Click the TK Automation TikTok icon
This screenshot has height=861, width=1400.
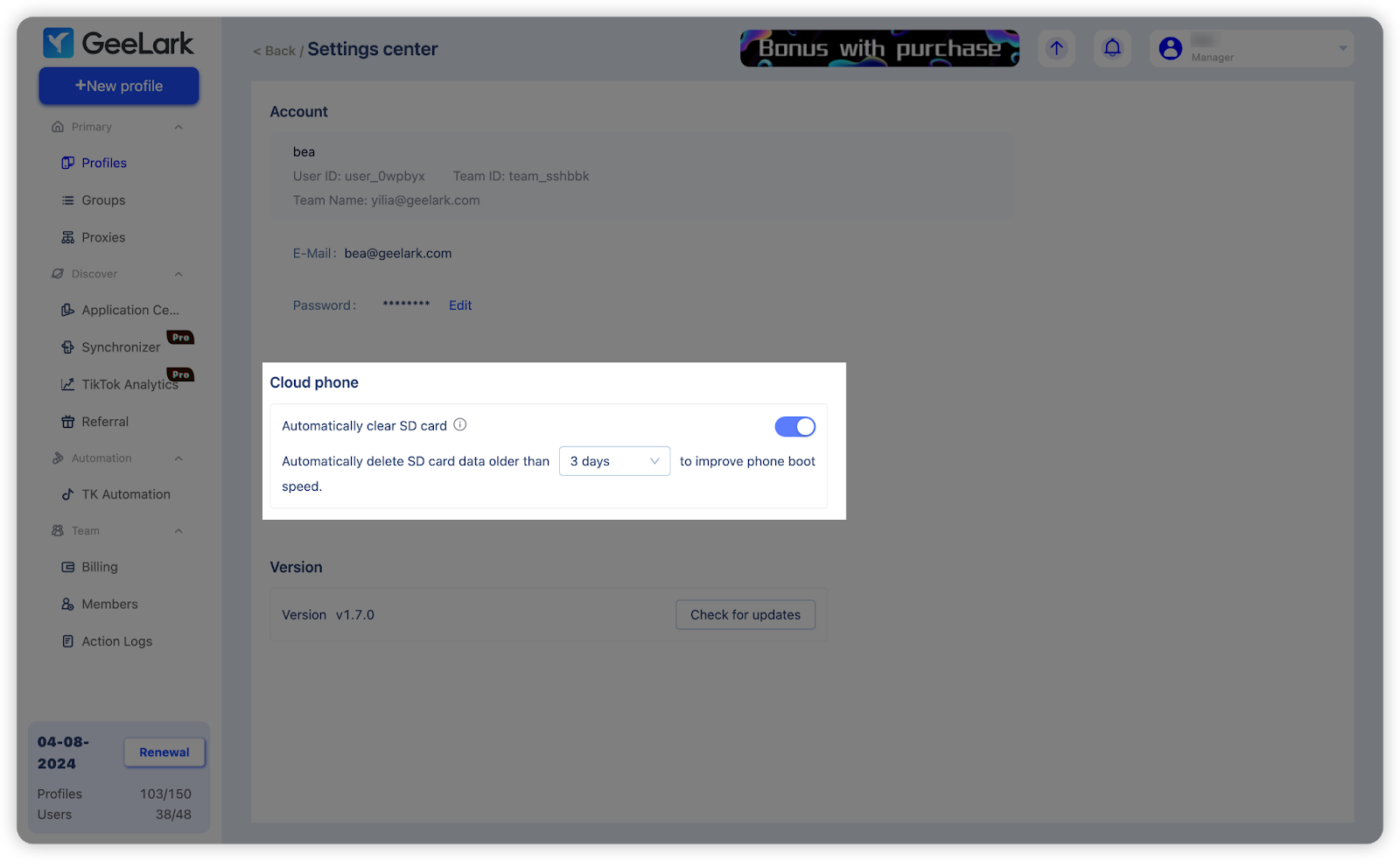pyautogui.click(x=67, y=494)
